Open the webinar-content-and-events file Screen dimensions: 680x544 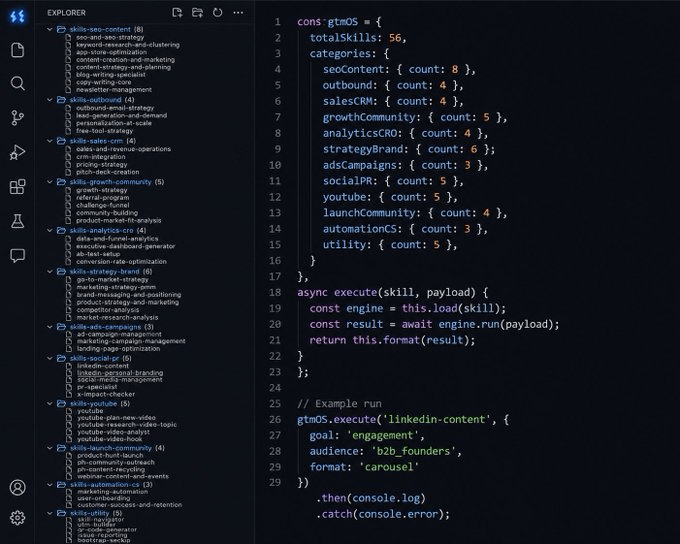(123, 476)
